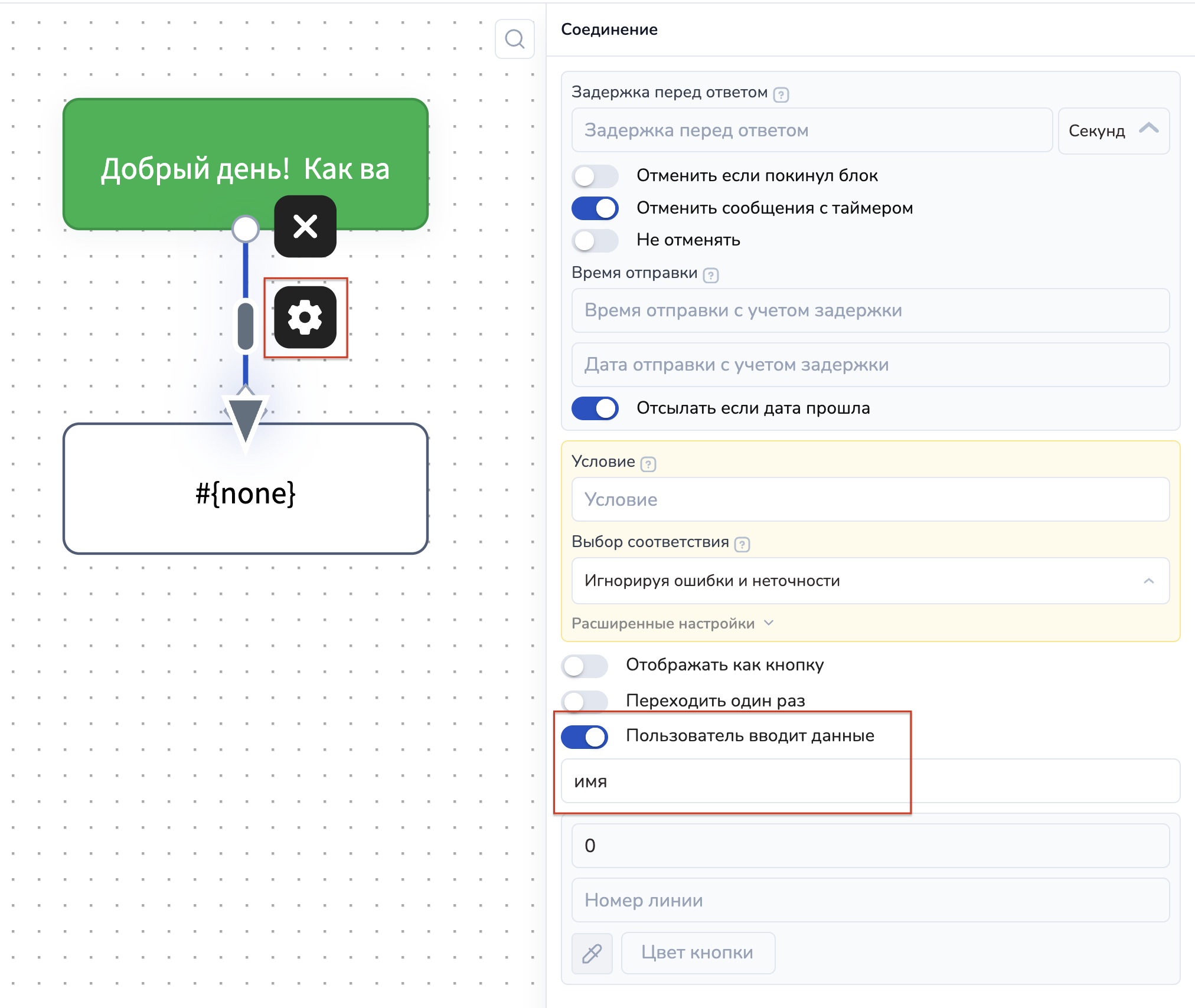The height and width of the screenshot is (1008, 1195).
Task: Click the connection arrowhead at #{none} block
Action: click(x=246, y=420)
